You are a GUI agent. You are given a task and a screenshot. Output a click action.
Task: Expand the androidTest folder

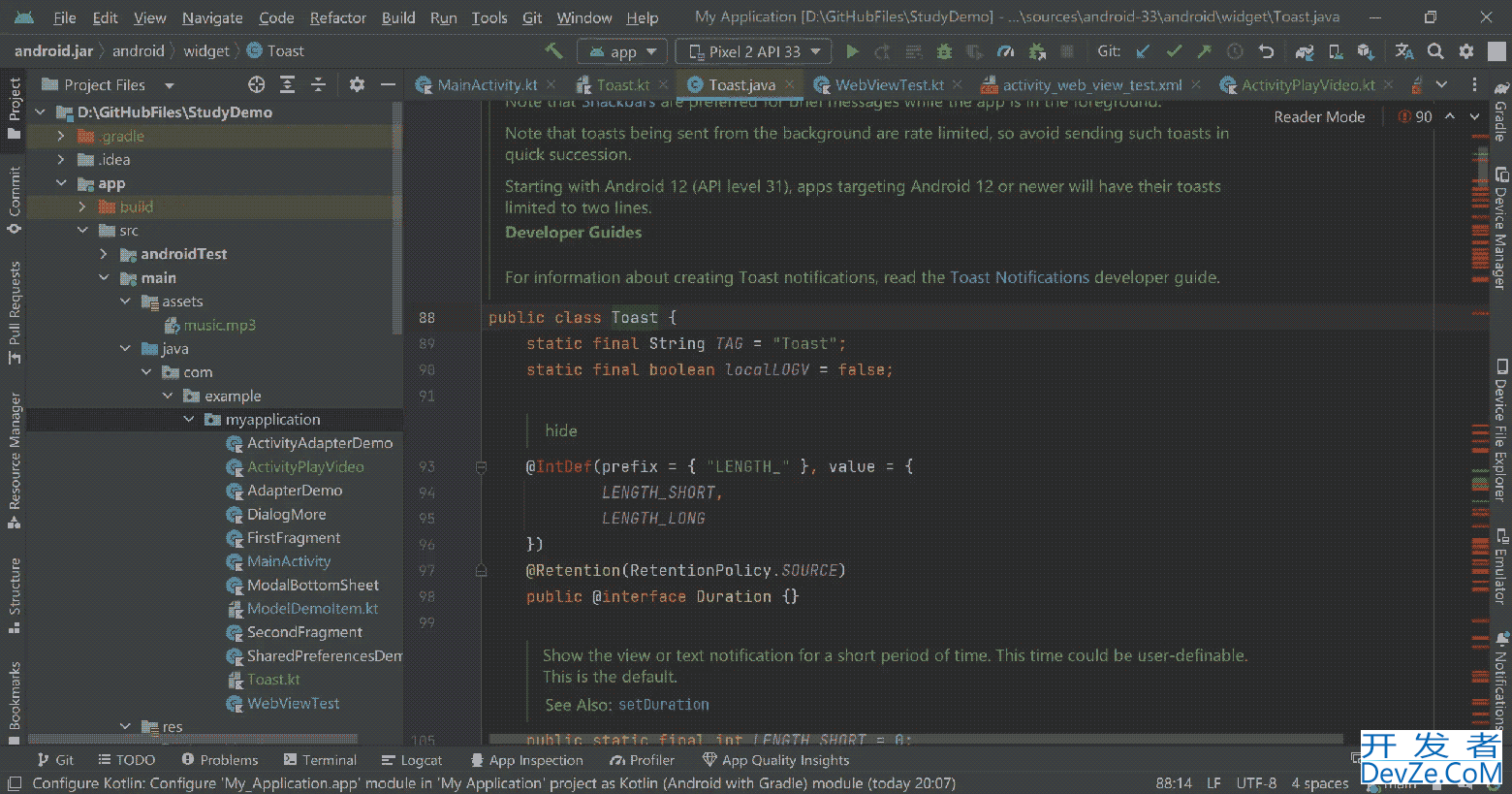104,254
